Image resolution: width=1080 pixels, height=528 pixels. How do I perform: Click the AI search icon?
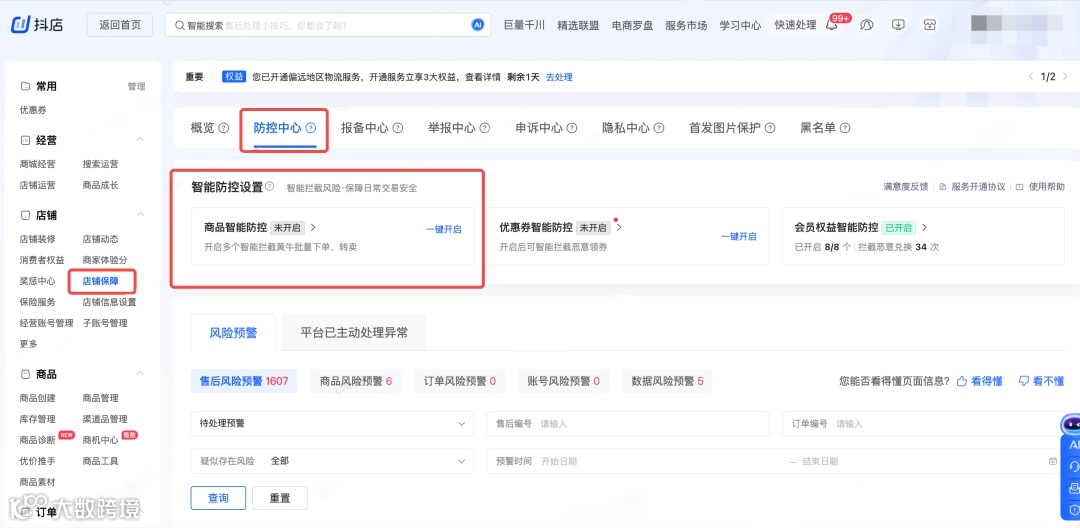point(477,25)
